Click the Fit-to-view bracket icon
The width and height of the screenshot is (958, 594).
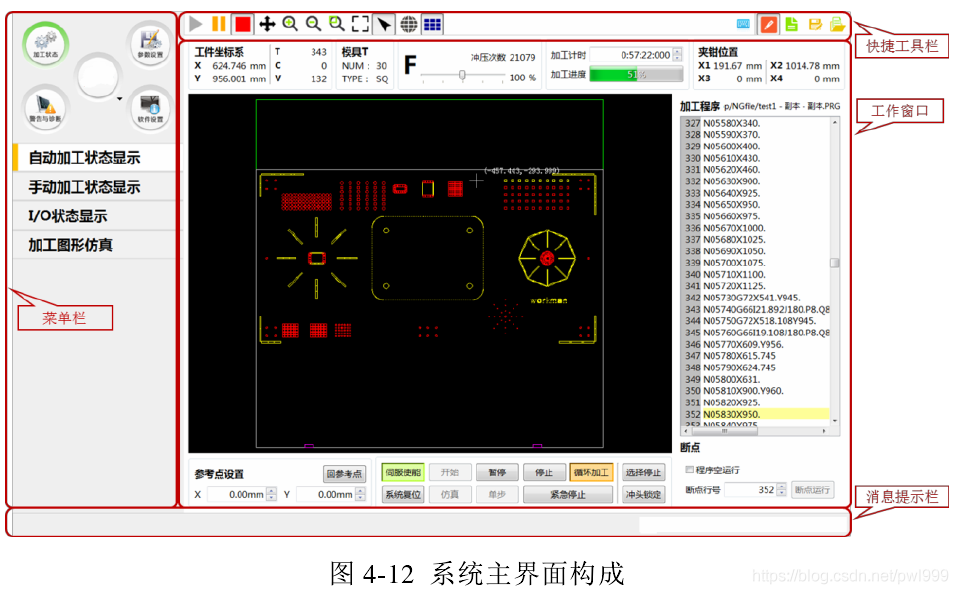click(361, 24)
